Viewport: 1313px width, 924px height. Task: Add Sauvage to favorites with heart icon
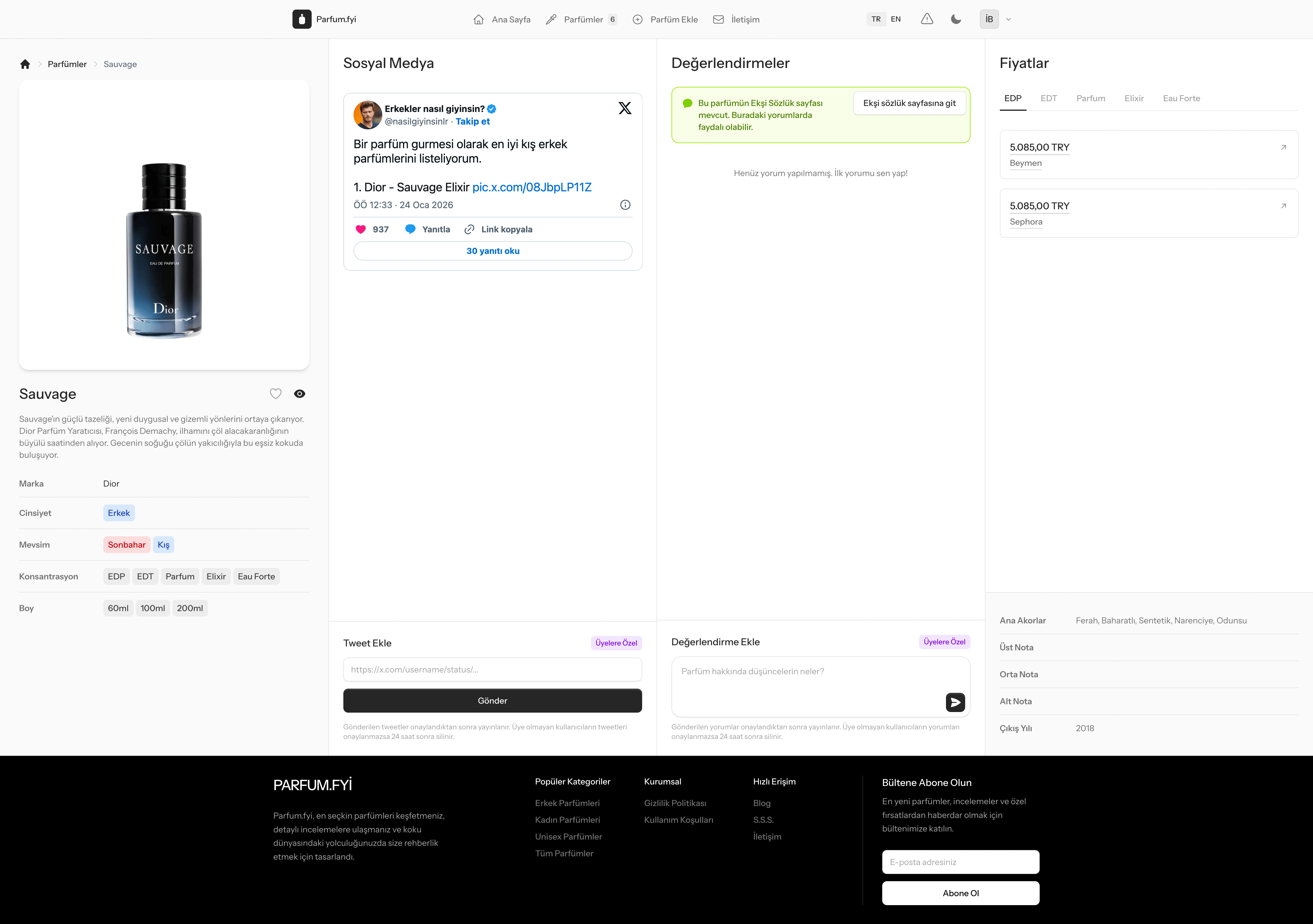click(x=276, y=394)
